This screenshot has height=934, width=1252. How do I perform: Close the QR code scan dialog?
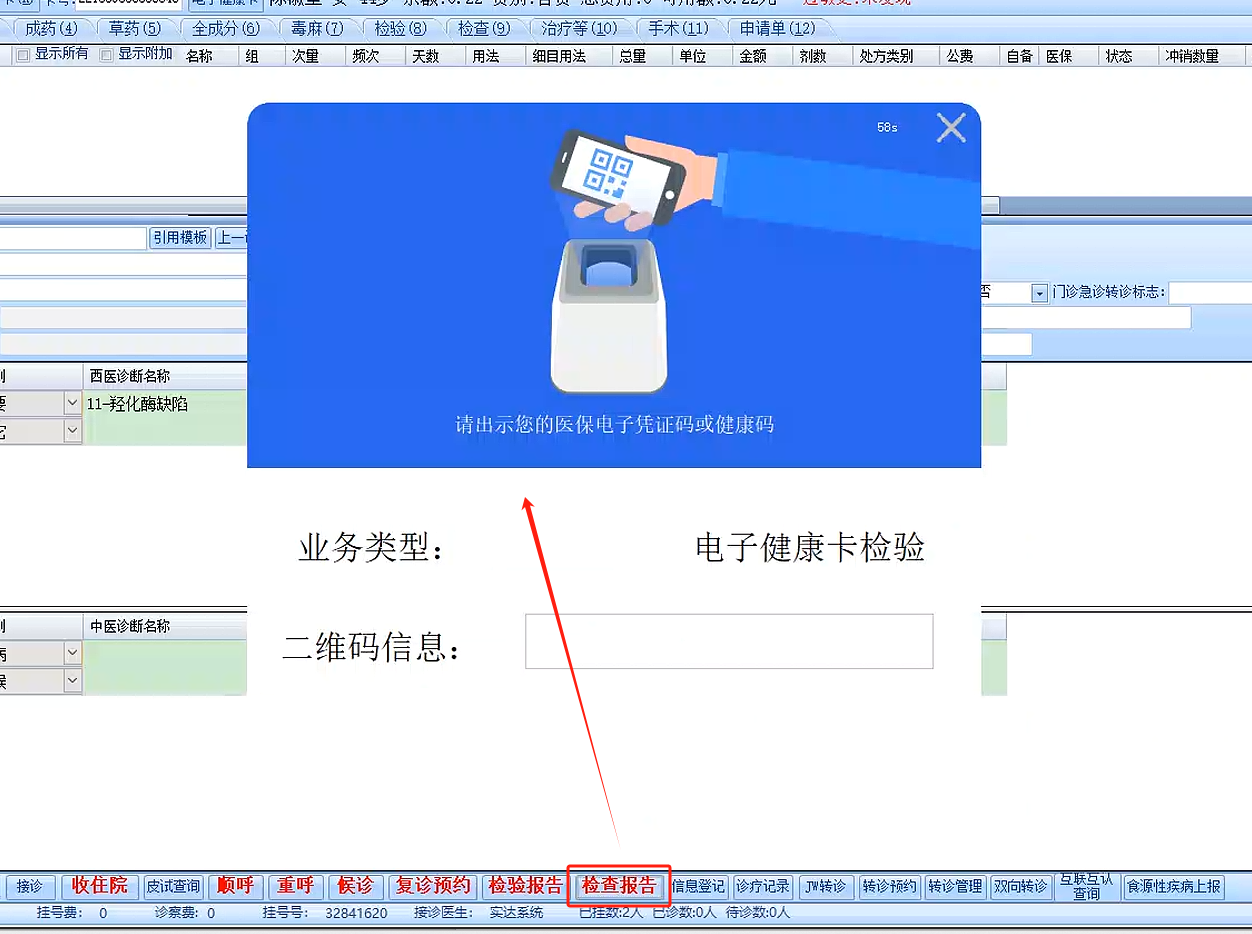(x=951, y=127)
